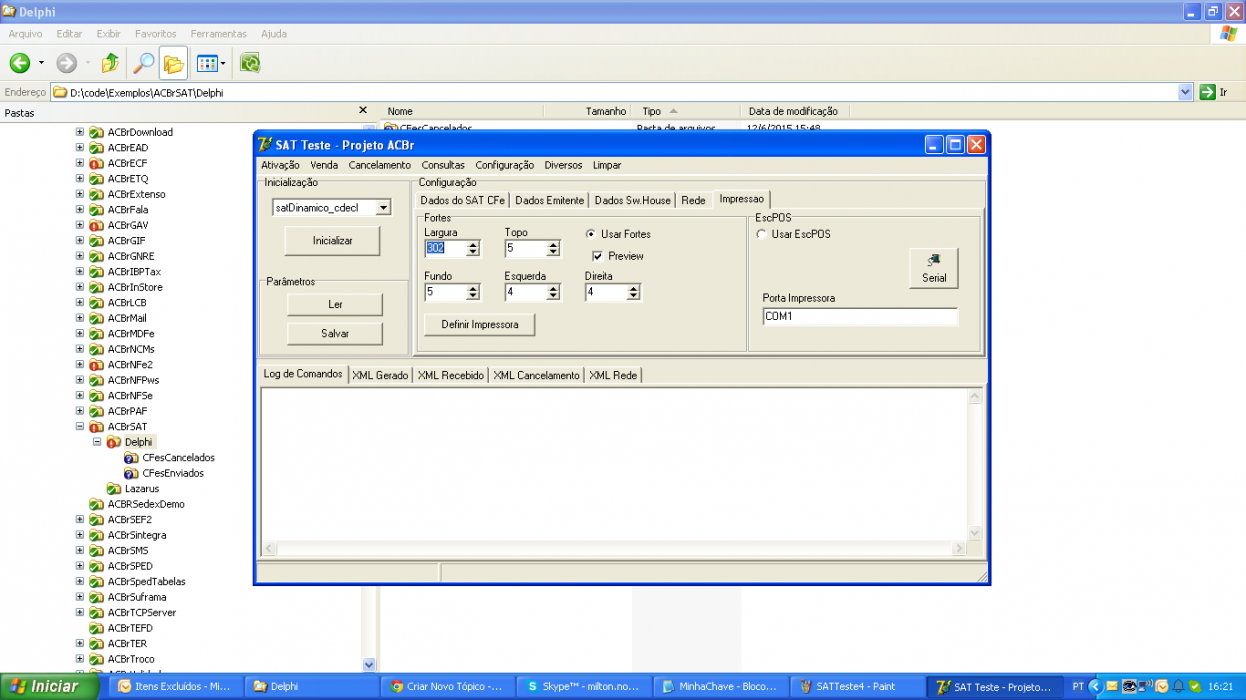Click the bell notification tray icon

coord(1177,687)
